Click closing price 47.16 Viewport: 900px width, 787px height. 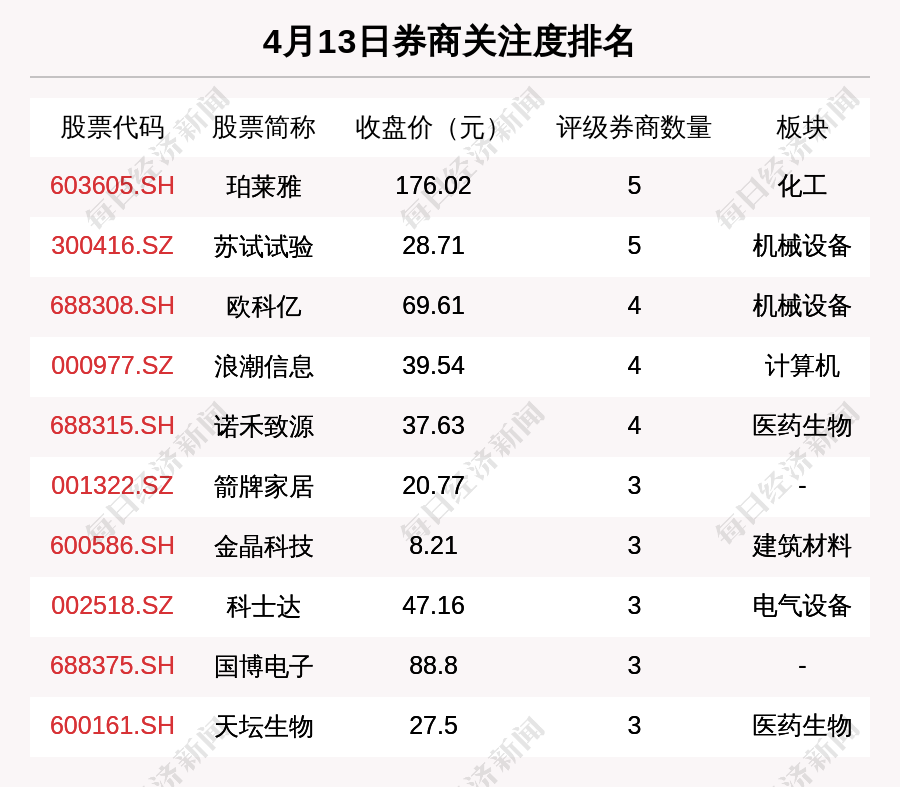tap(433, 606)
